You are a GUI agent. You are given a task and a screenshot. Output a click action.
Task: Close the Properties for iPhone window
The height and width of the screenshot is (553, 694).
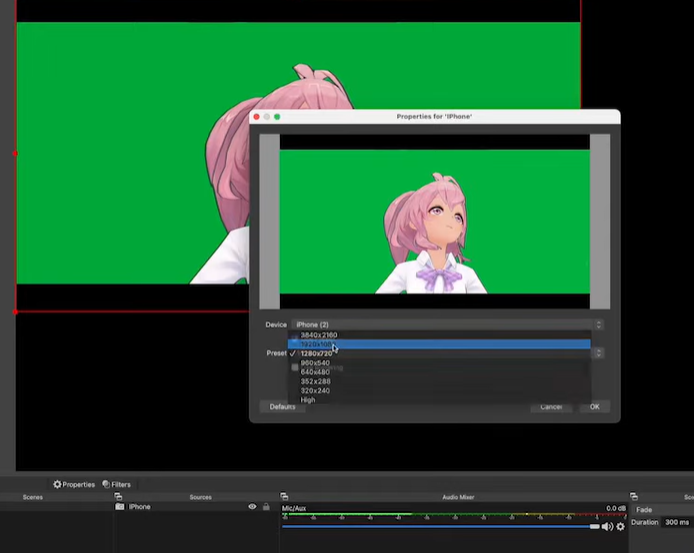(256, 116)
